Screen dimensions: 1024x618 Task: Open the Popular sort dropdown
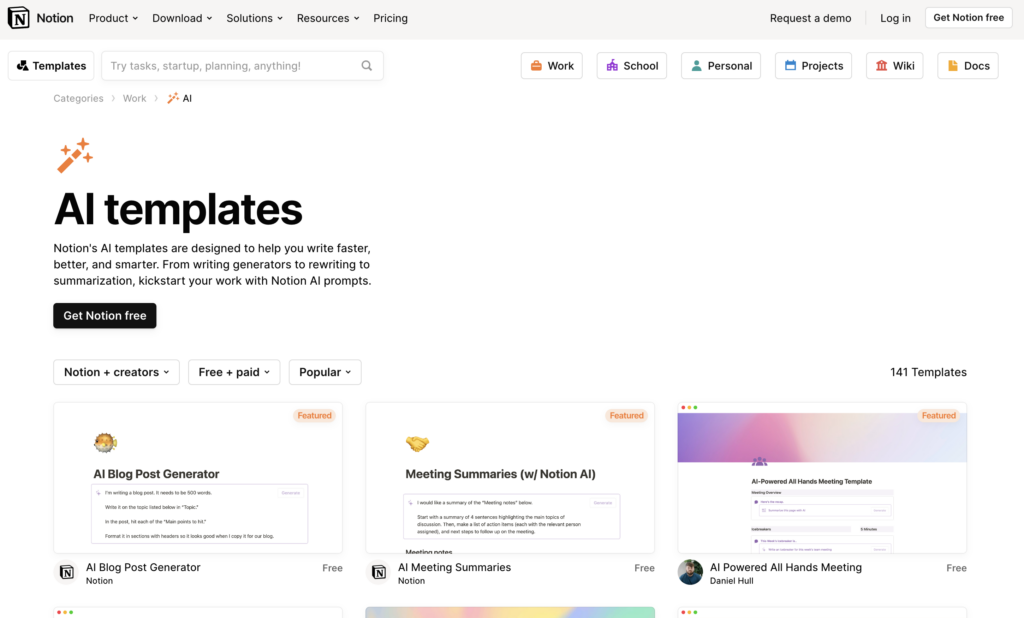pos(325,372)
